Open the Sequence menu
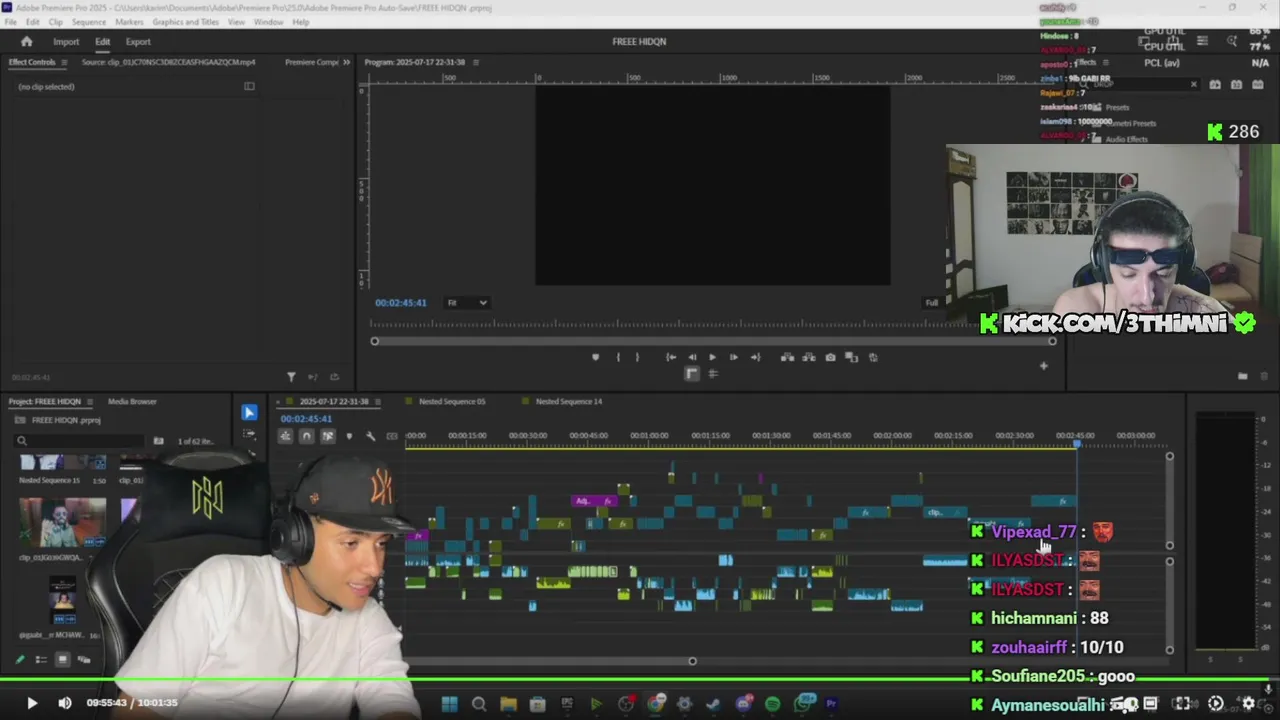Image resolution: width=1280 pixels, height=720 pixels. pos(89,22)
